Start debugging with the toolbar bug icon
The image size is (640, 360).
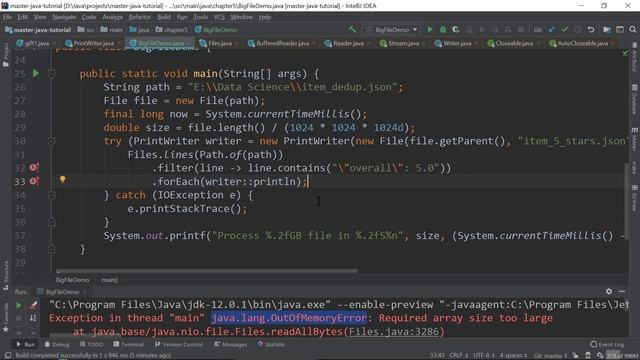coord(442,29)
